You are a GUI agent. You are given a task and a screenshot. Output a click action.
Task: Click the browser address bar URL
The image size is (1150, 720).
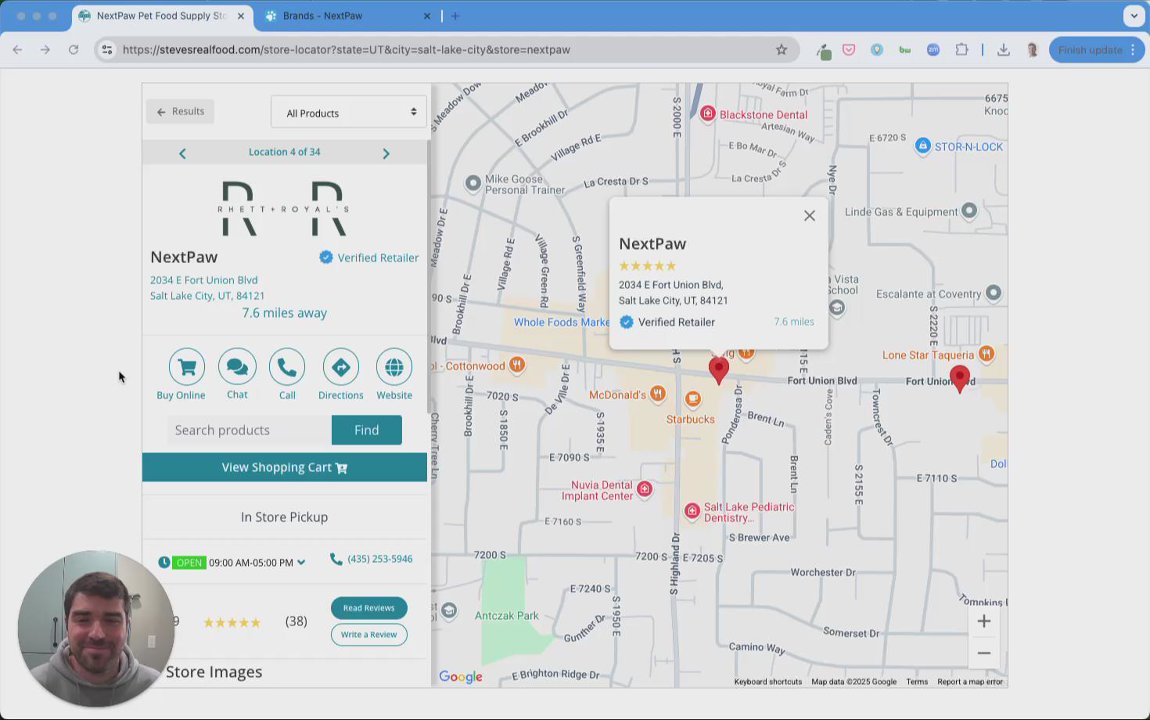tap(346, 50)
